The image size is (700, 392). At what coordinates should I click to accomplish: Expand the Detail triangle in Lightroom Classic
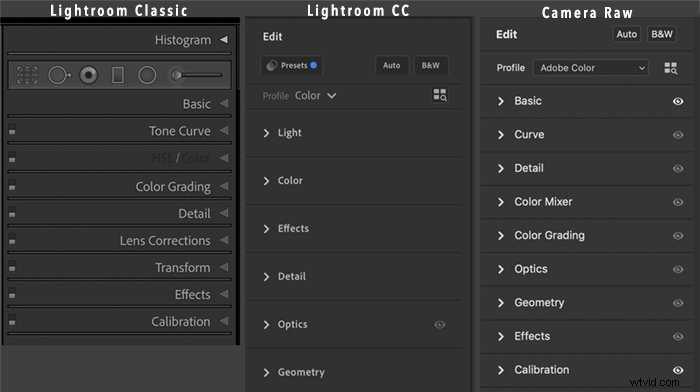224,213
